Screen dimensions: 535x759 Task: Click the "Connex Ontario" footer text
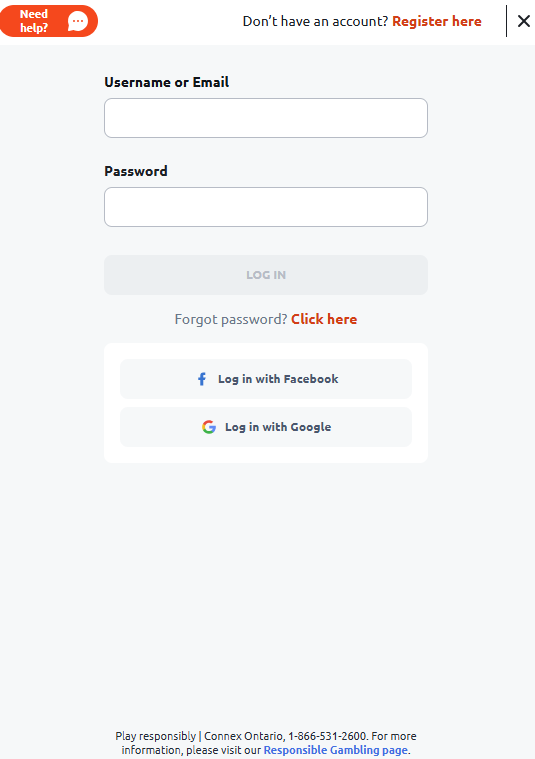tap(244, 736)
